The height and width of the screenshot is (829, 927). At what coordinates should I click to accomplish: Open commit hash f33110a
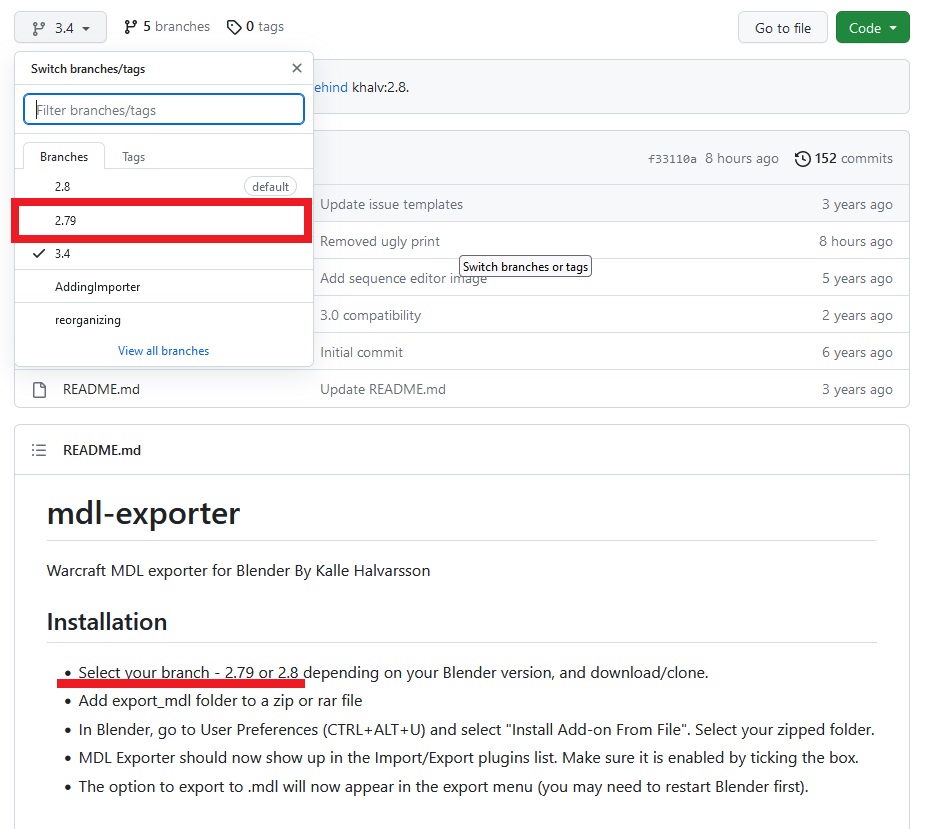pyautogui.click(x=672, y=158)
